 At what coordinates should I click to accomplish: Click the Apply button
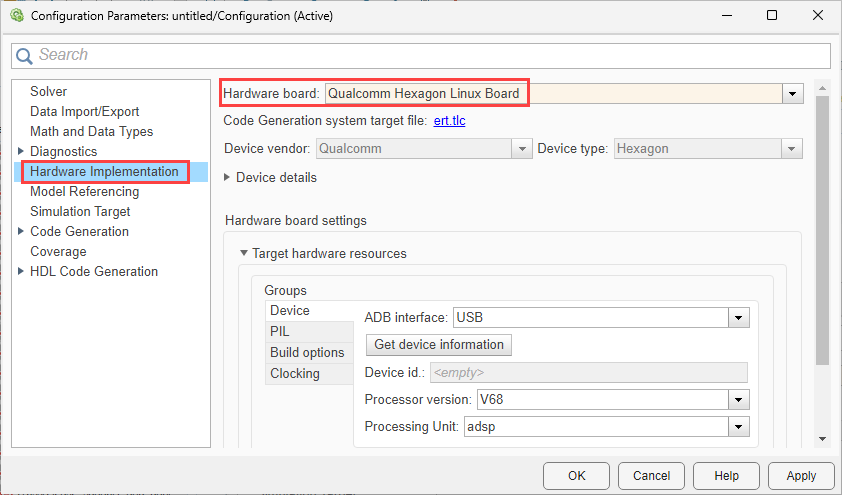(800, 476)
